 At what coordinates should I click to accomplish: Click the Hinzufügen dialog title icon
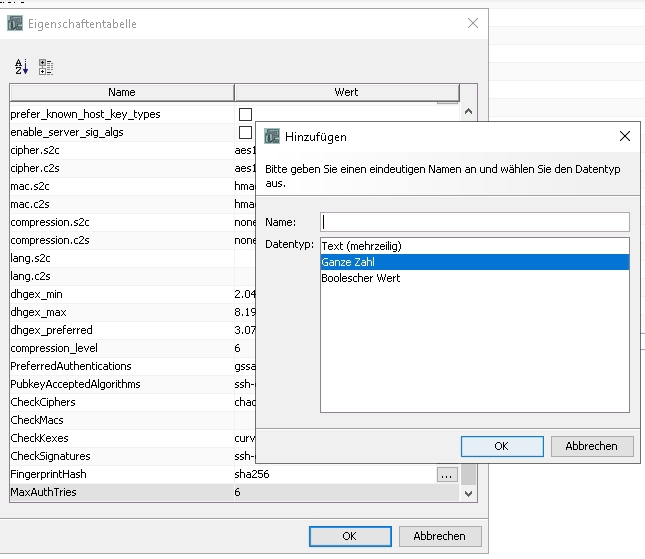click(271, 136)
